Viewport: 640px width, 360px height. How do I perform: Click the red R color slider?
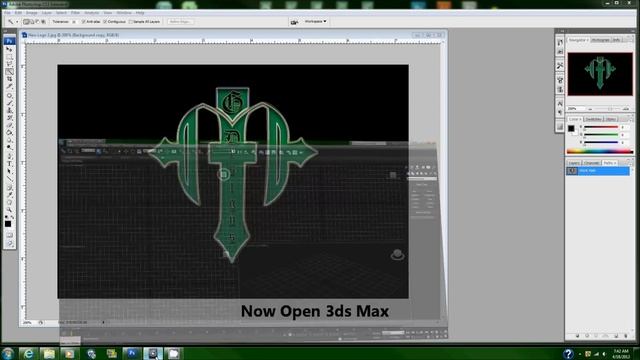point(601,127)
